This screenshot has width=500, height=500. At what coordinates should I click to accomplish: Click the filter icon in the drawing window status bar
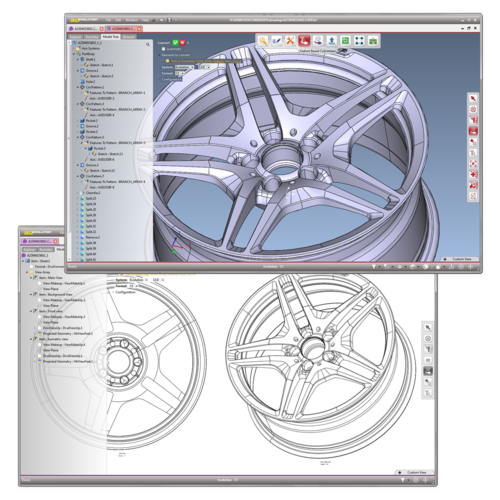pyautogui.click(x=403, y=480)
